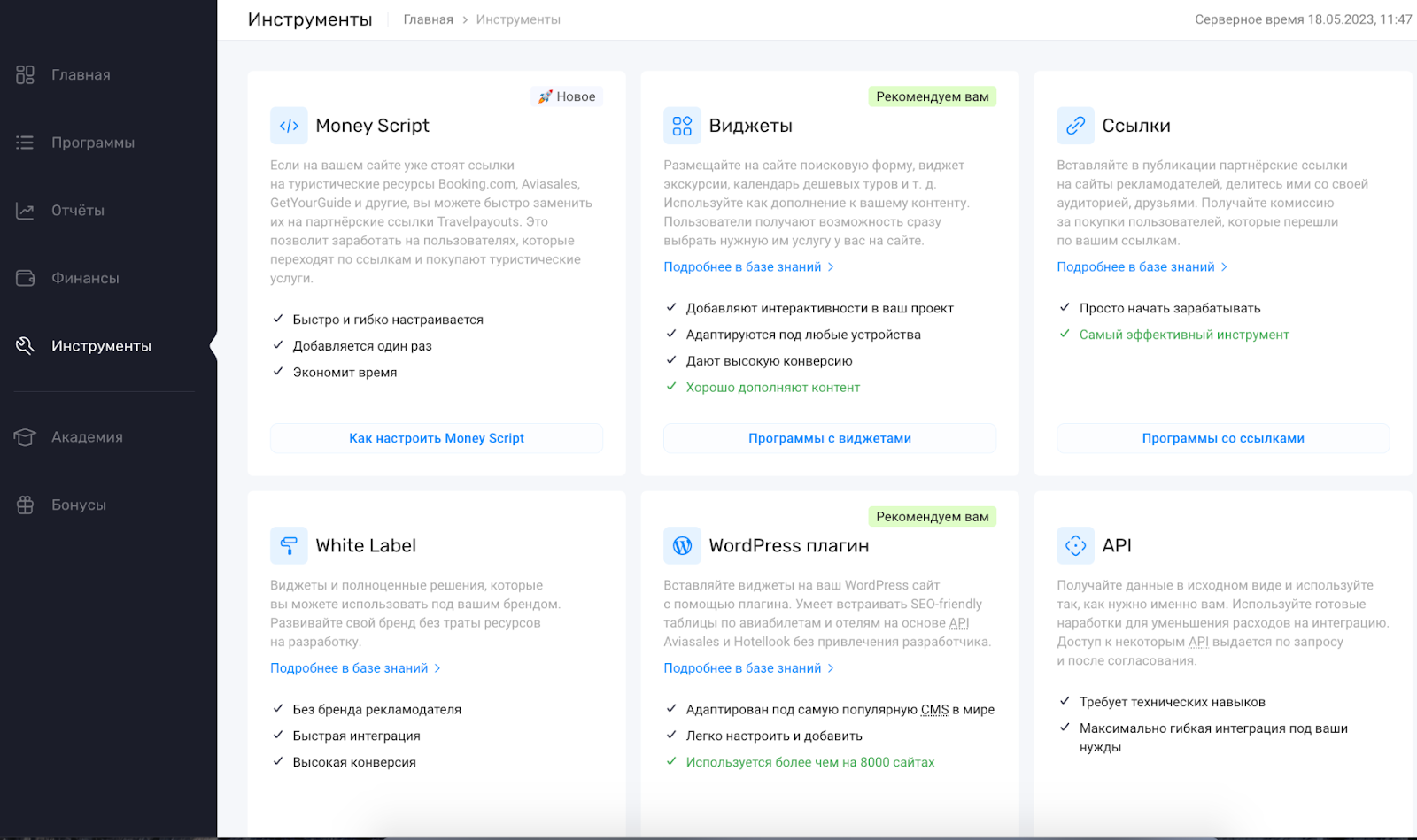This screenshot has width=1417, height=840.
Task: Click the Отчёты chart icon in sidebar
Action: (25, 211)
